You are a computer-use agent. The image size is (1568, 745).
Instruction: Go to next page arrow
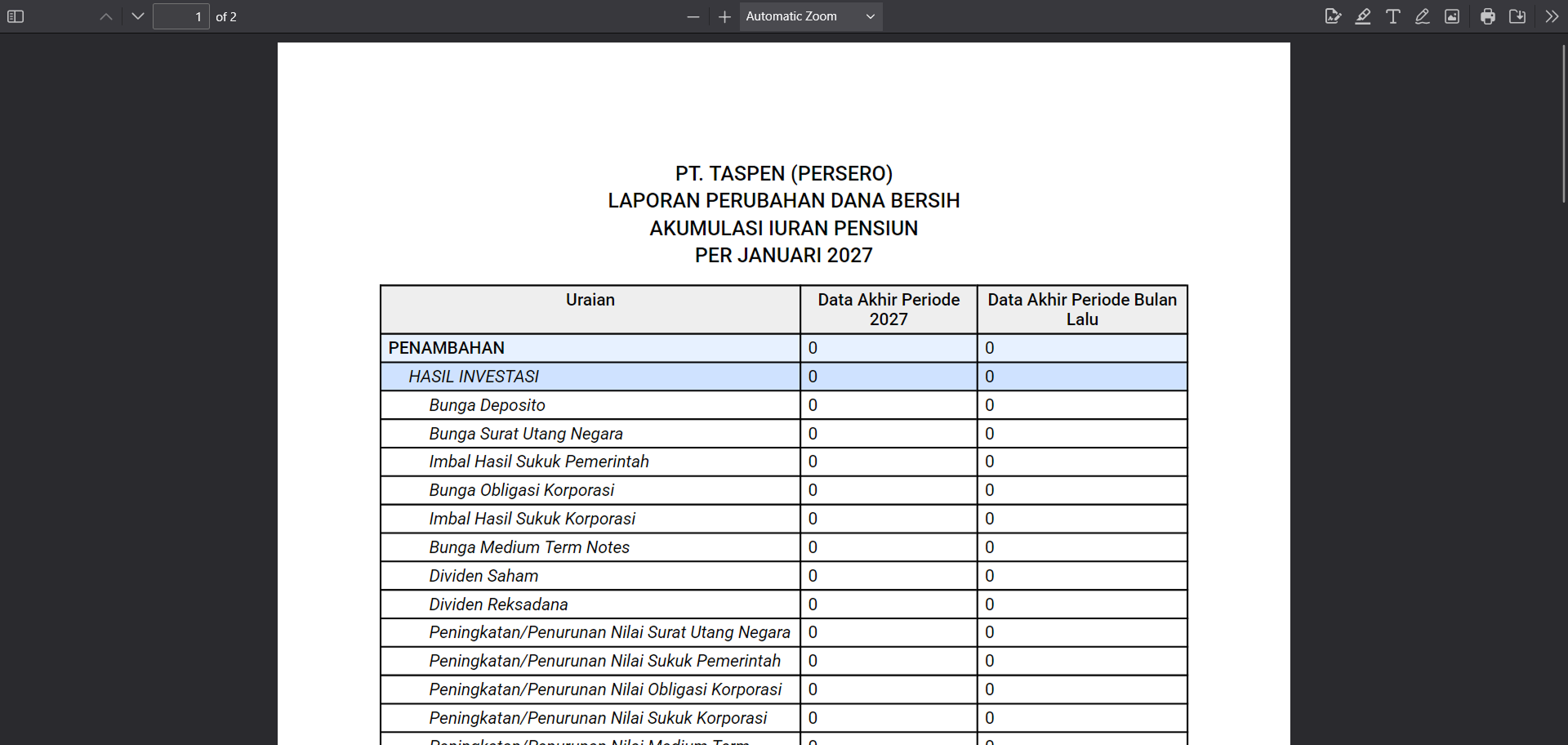tap(137, 16)
